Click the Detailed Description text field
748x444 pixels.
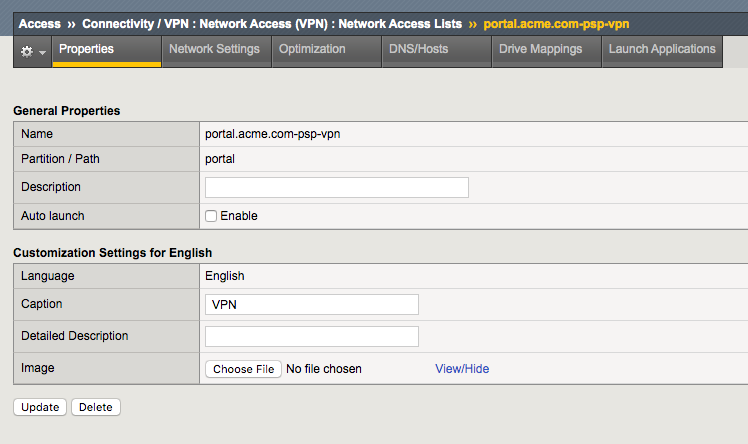312,336
